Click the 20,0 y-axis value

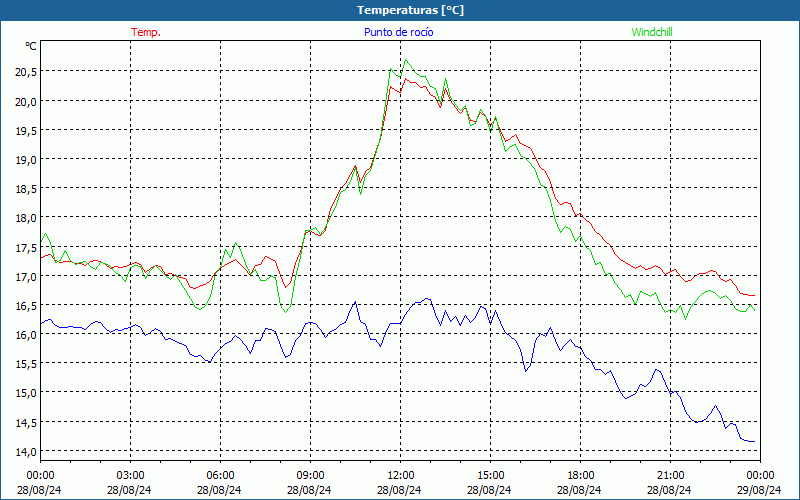pos(26,102)
